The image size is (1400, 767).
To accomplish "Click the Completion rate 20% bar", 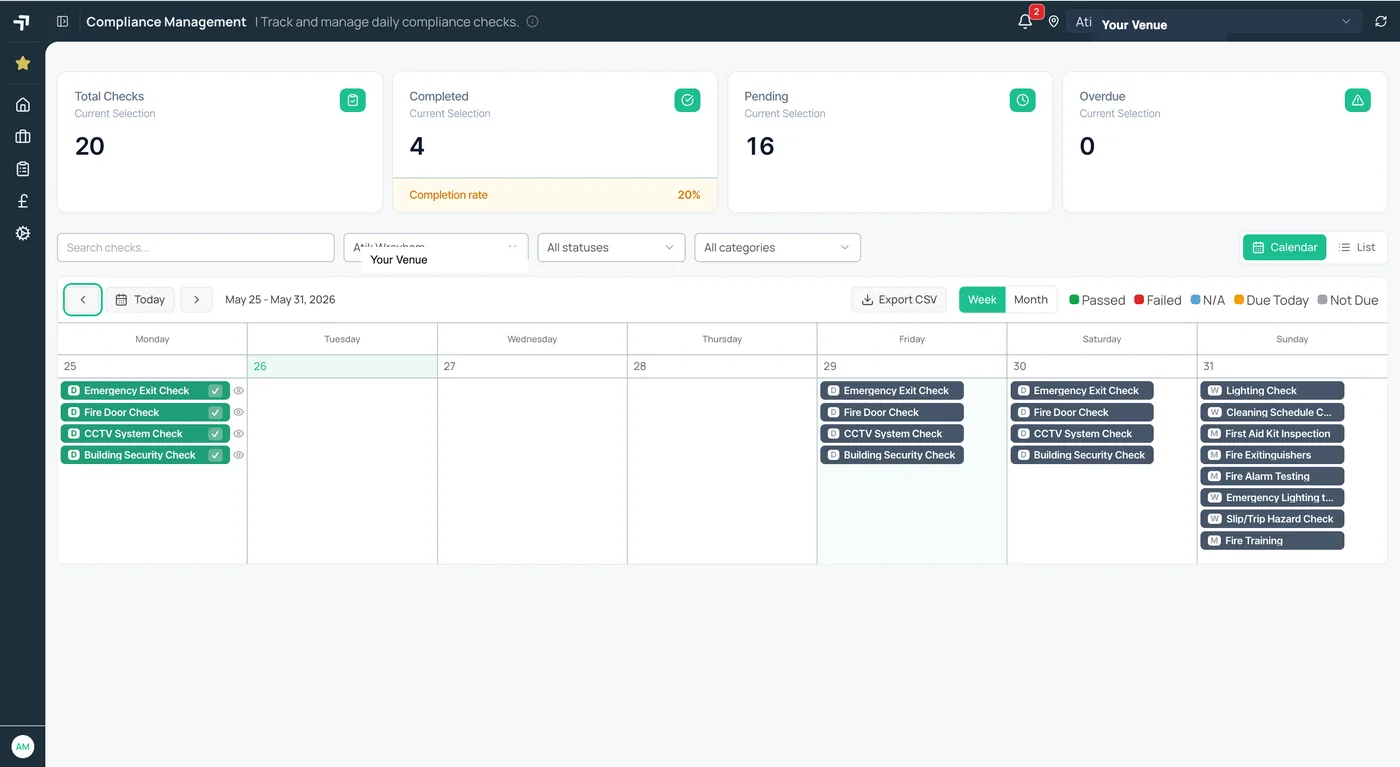I will pos(555,195).
